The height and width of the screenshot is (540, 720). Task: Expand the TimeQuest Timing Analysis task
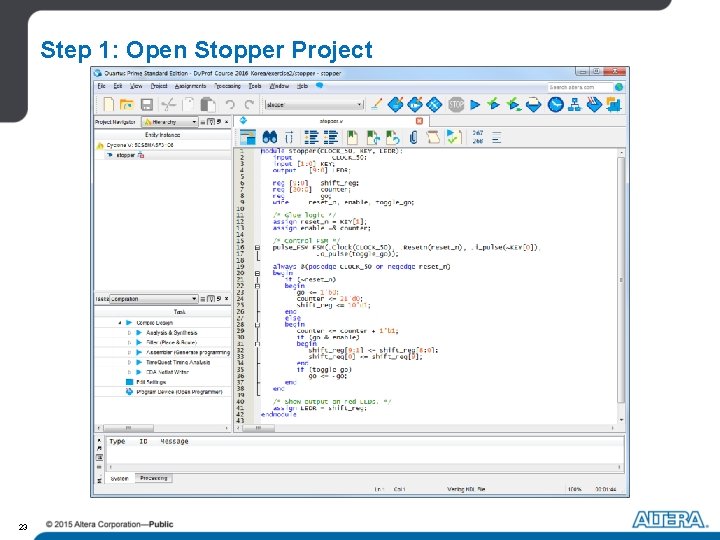(x=129, y=362)
